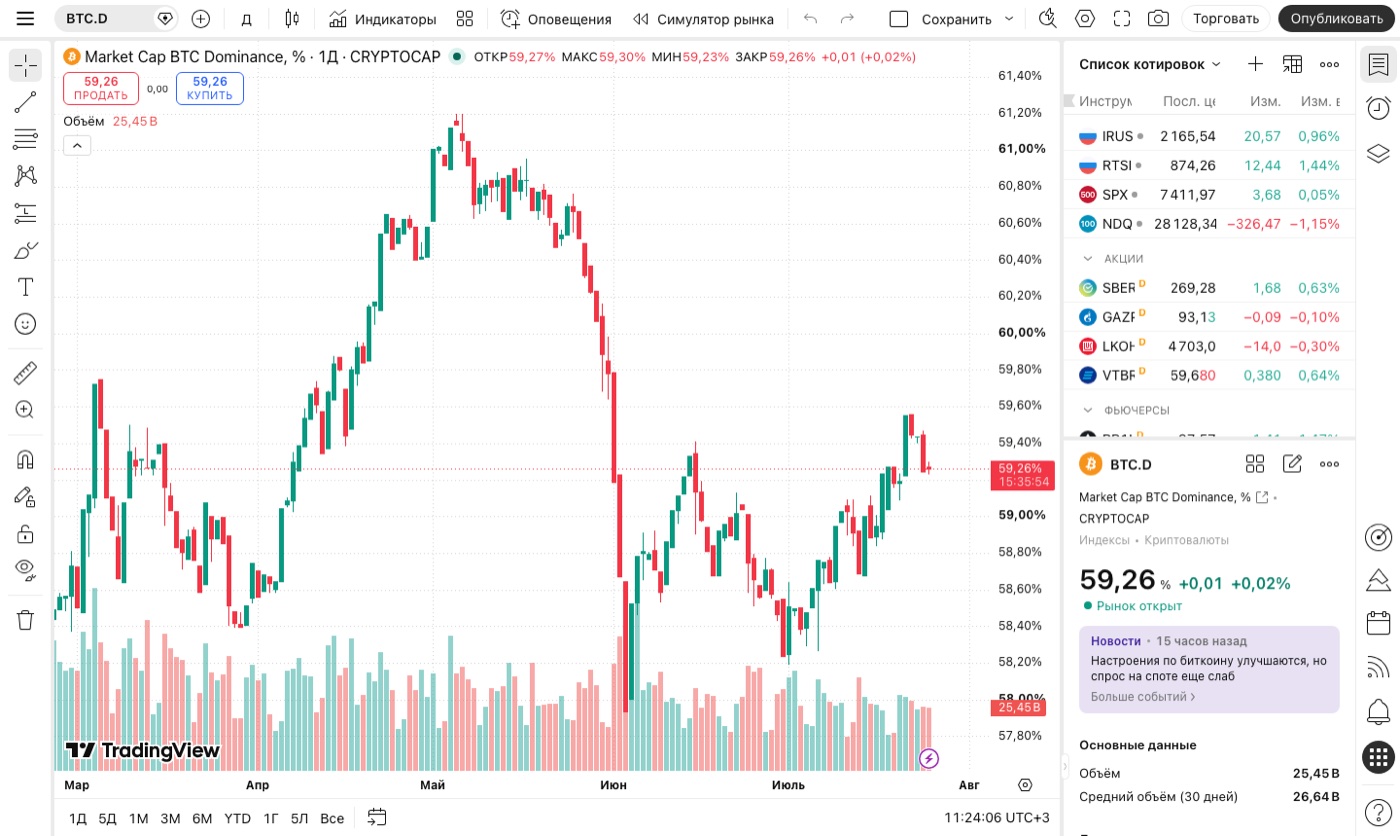Toggle the watchlist panel icon
The height and width of the screenshot is (836, 1400).
1379,65
